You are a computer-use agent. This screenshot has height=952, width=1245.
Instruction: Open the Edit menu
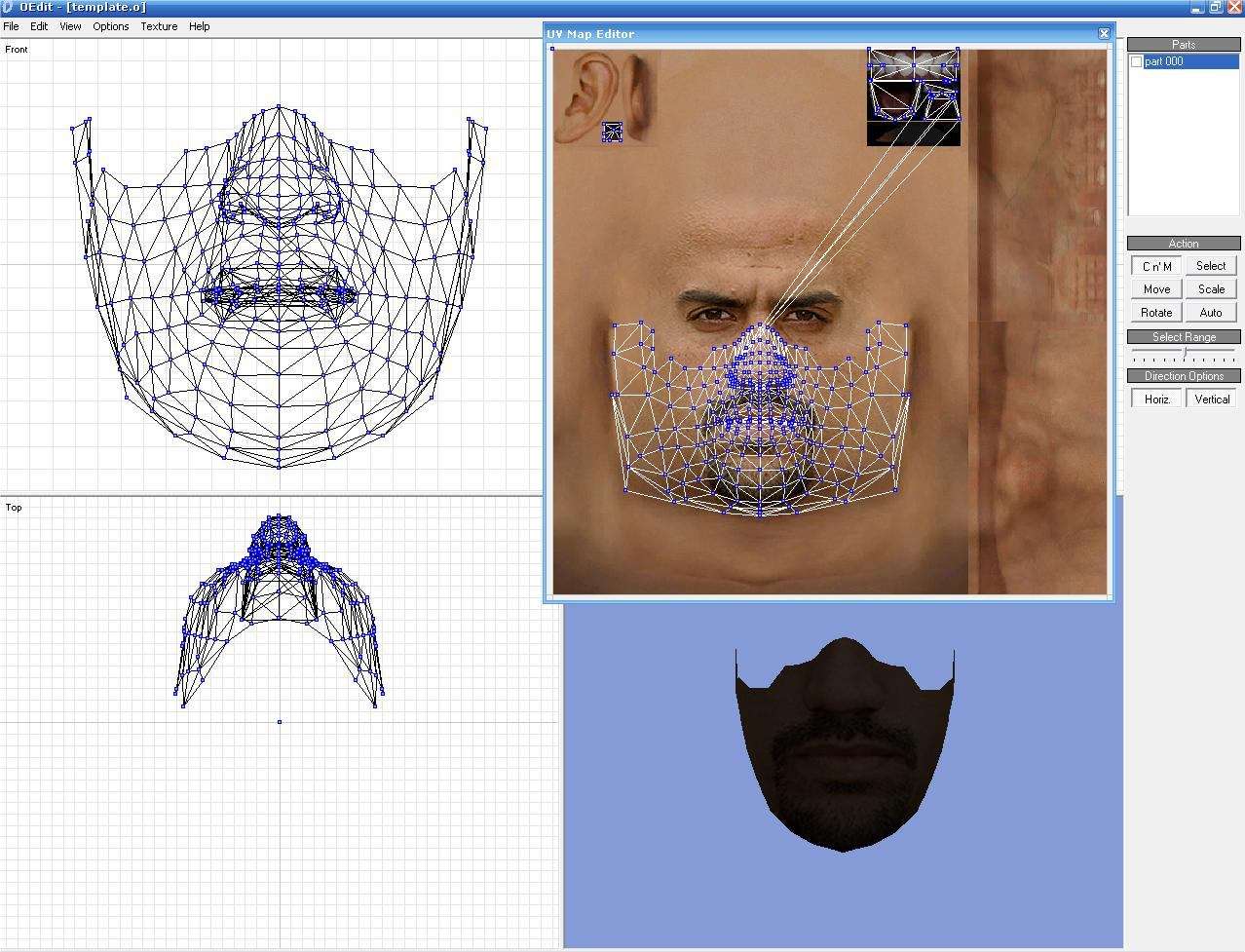point(39,26)
